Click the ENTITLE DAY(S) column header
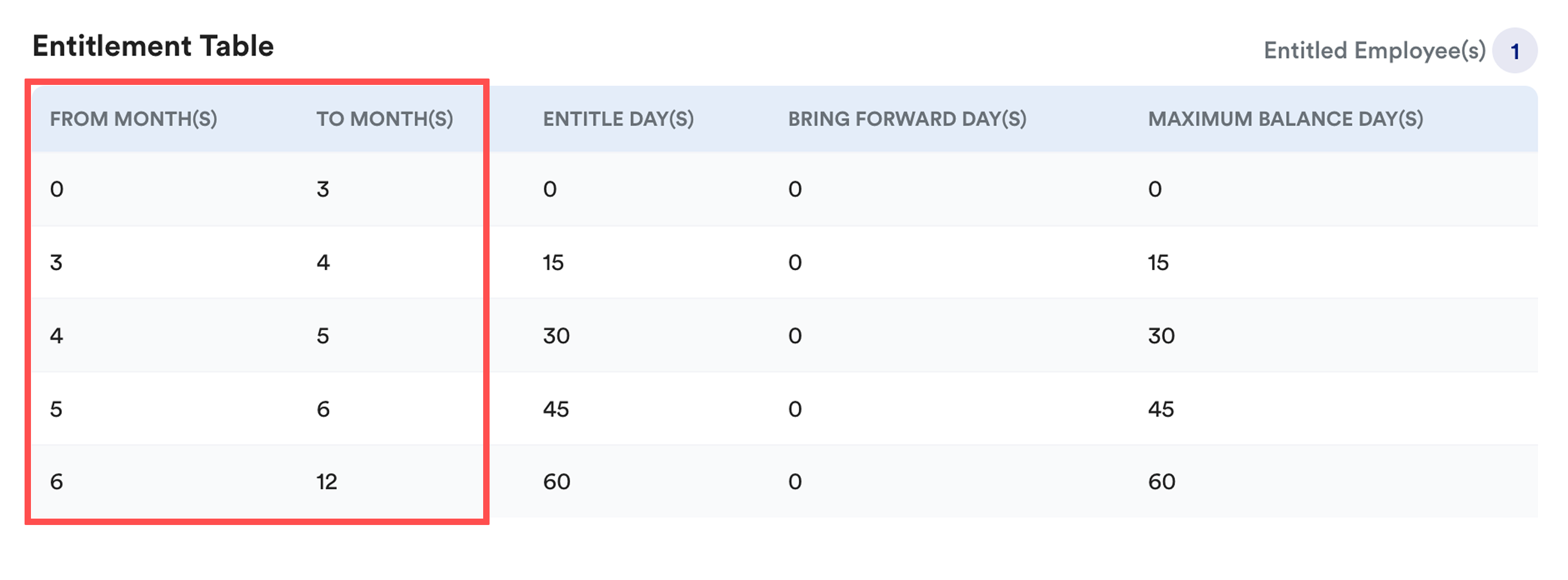This screenshot has width=1568, height=580. (618, 119)
